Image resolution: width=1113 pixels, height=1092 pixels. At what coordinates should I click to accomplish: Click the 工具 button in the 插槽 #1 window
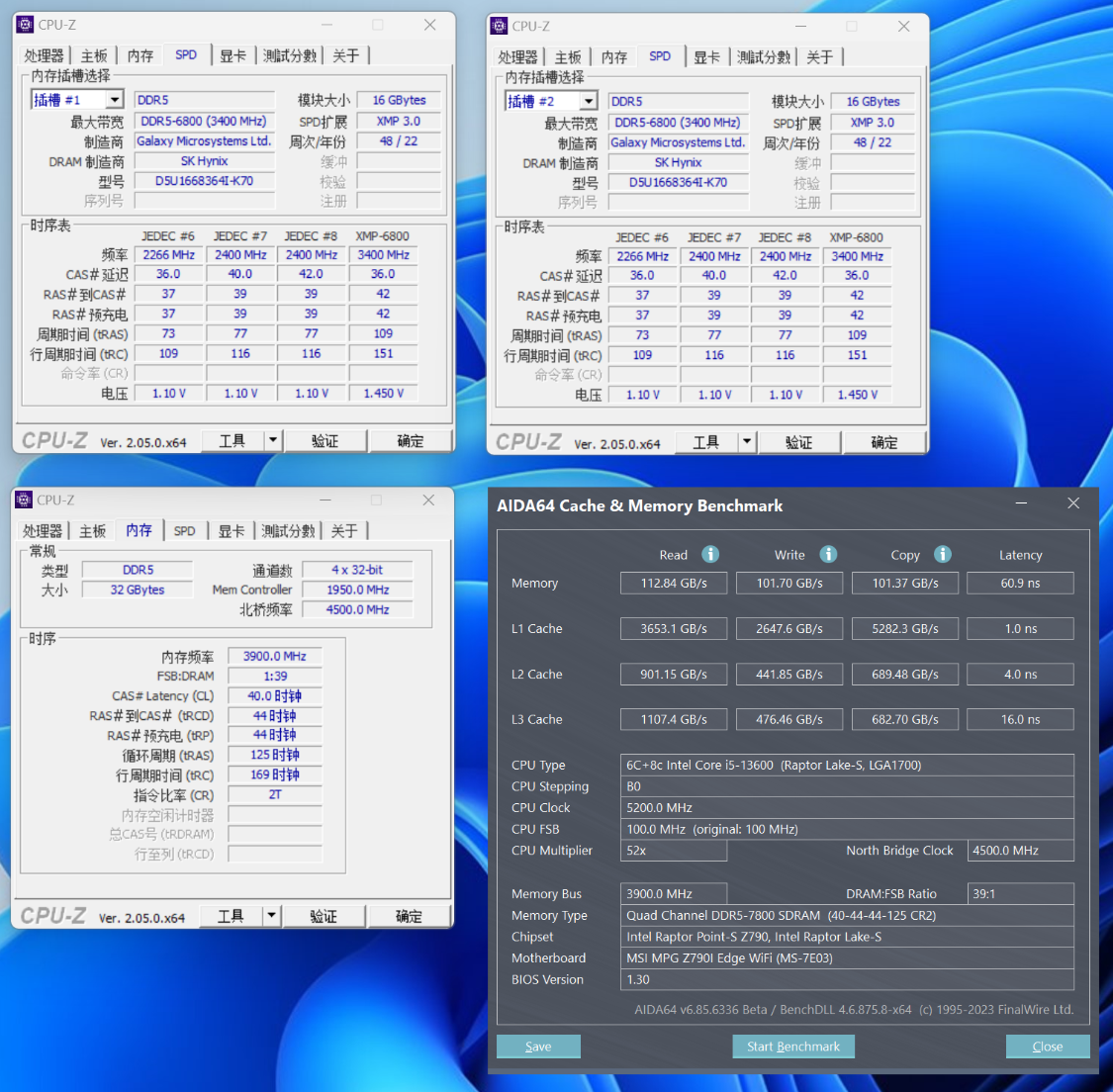(232, 440)
